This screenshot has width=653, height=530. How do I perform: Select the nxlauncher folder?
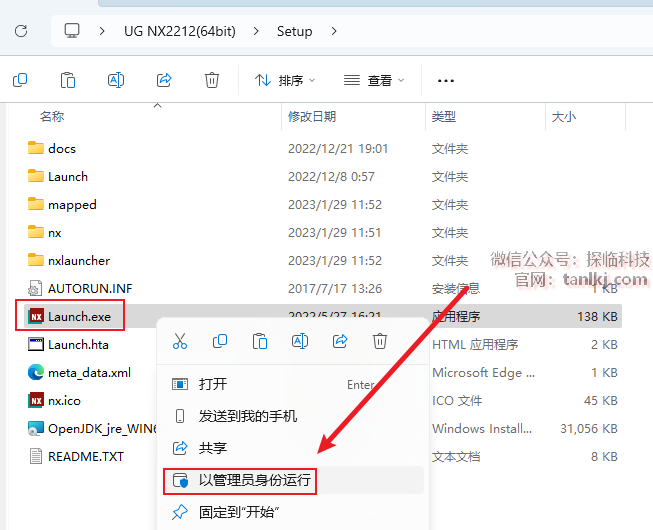[x=79, y=260]
